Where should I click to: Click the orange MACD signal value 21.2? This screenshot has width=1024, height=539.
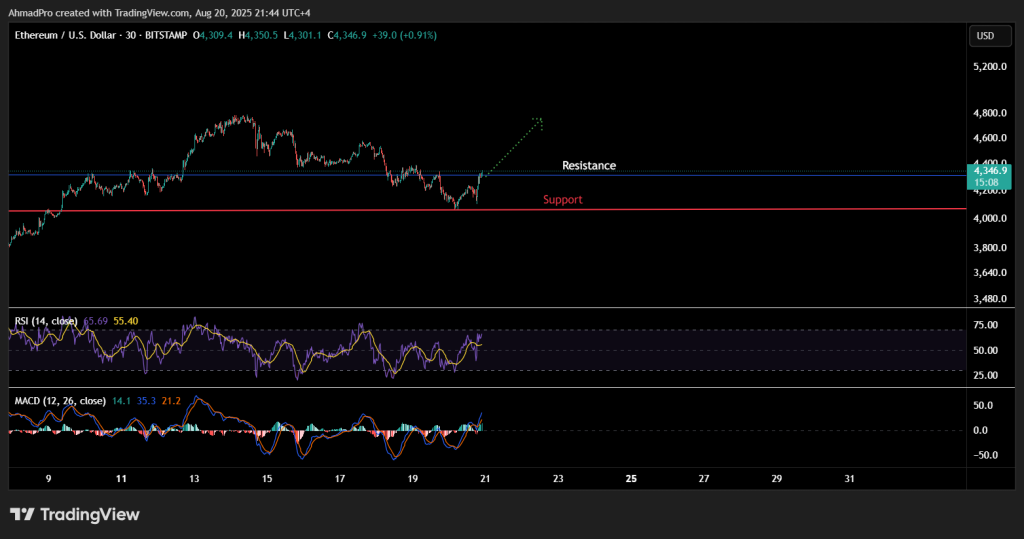[171, 401]
